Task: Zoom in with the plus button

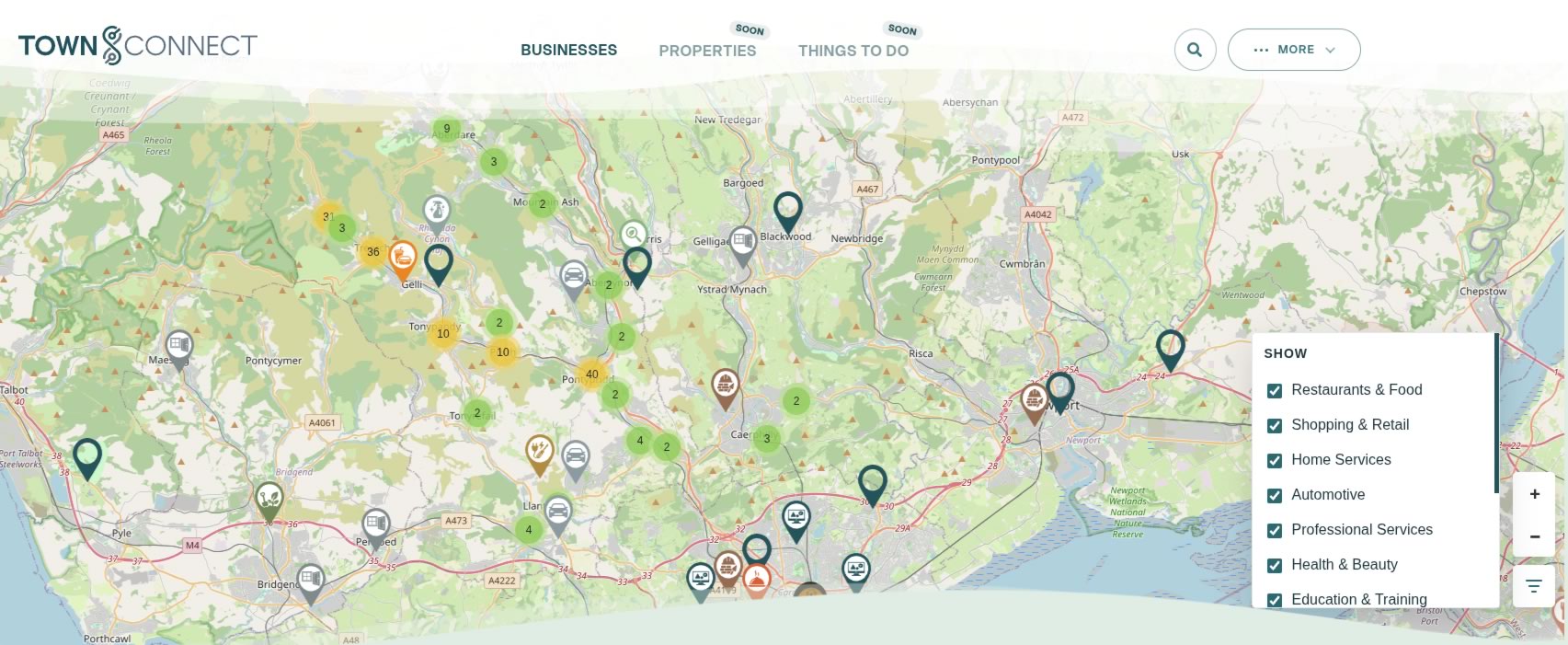Action: click(1534, 494)
